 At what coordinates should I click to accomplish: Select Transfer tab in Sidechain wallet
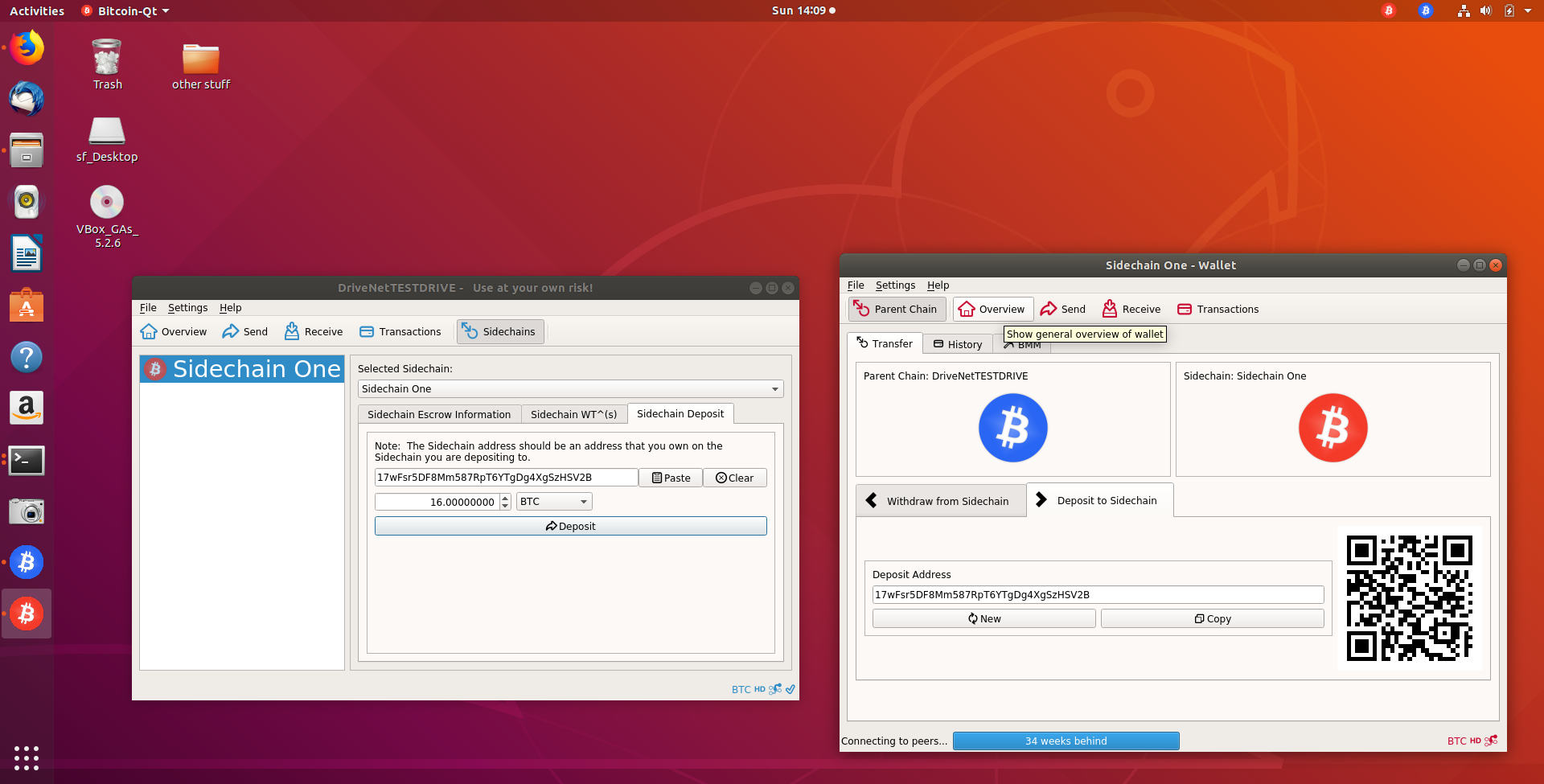(885, 343)
